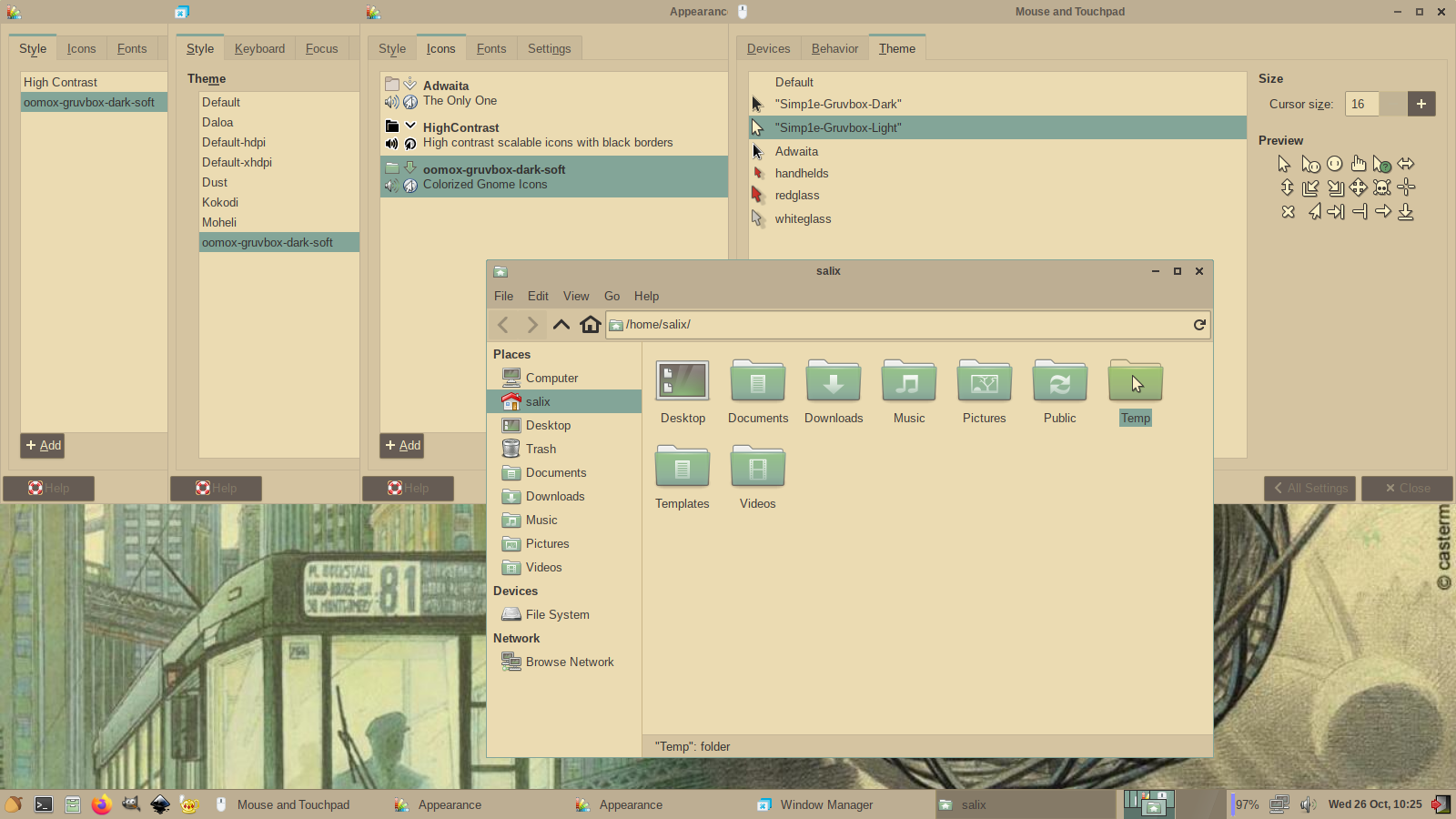Go back with the left arrow in file manager
This screenshot has height=819, width=1456.
point(503,325)
